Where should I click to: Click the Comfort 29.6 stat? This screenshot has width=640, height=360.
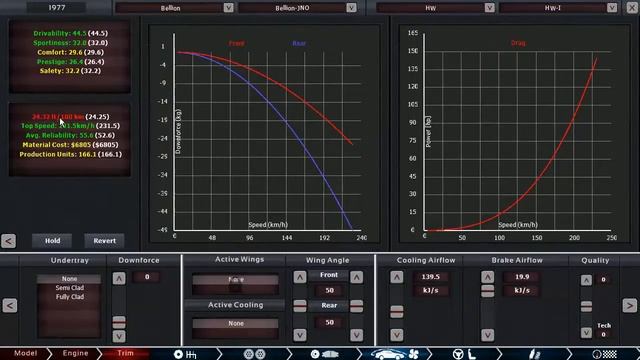tap(70, 52)
